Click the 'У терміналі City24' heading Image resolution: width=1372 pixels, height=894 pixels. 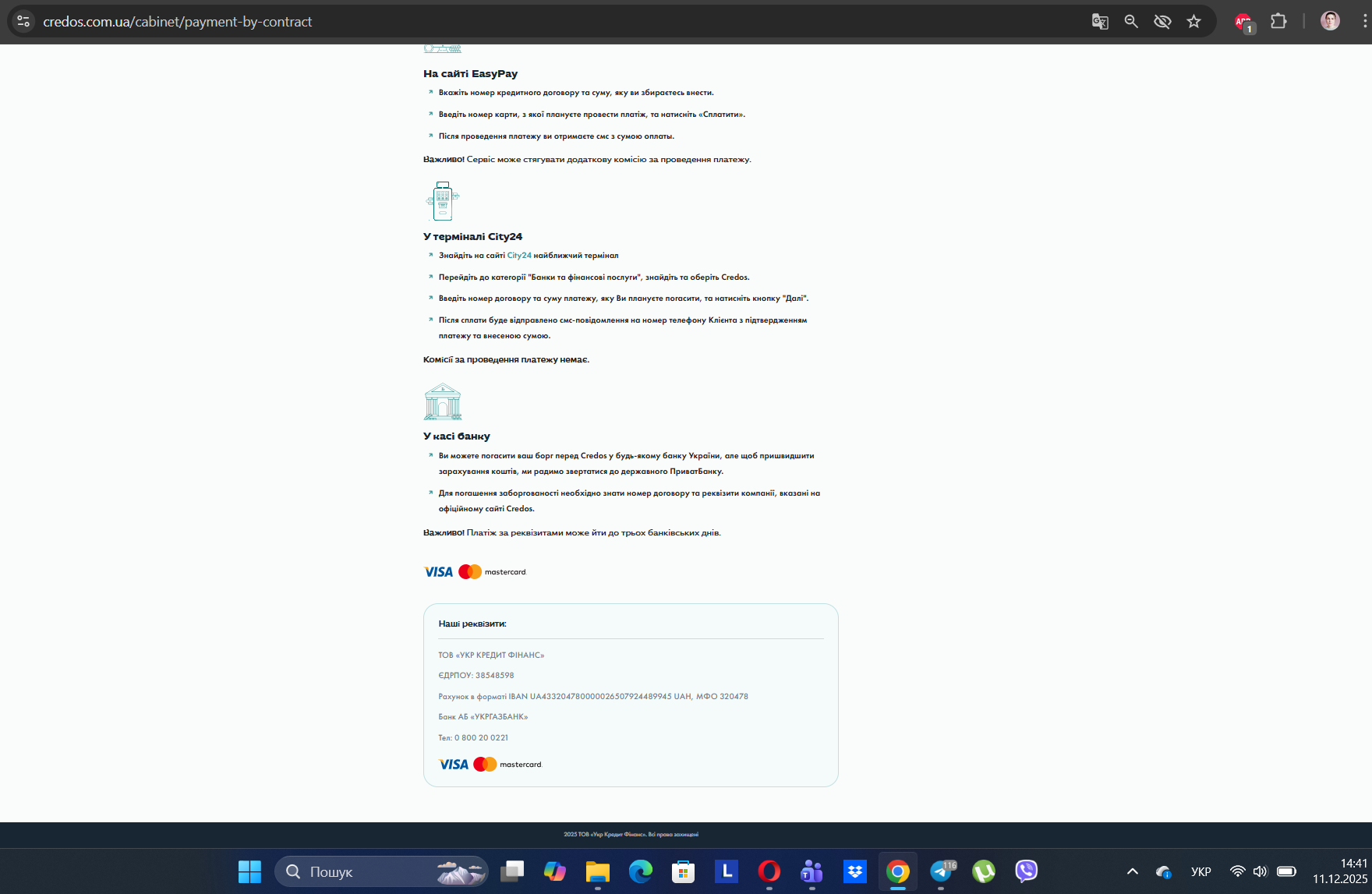(x=472, y=237)
